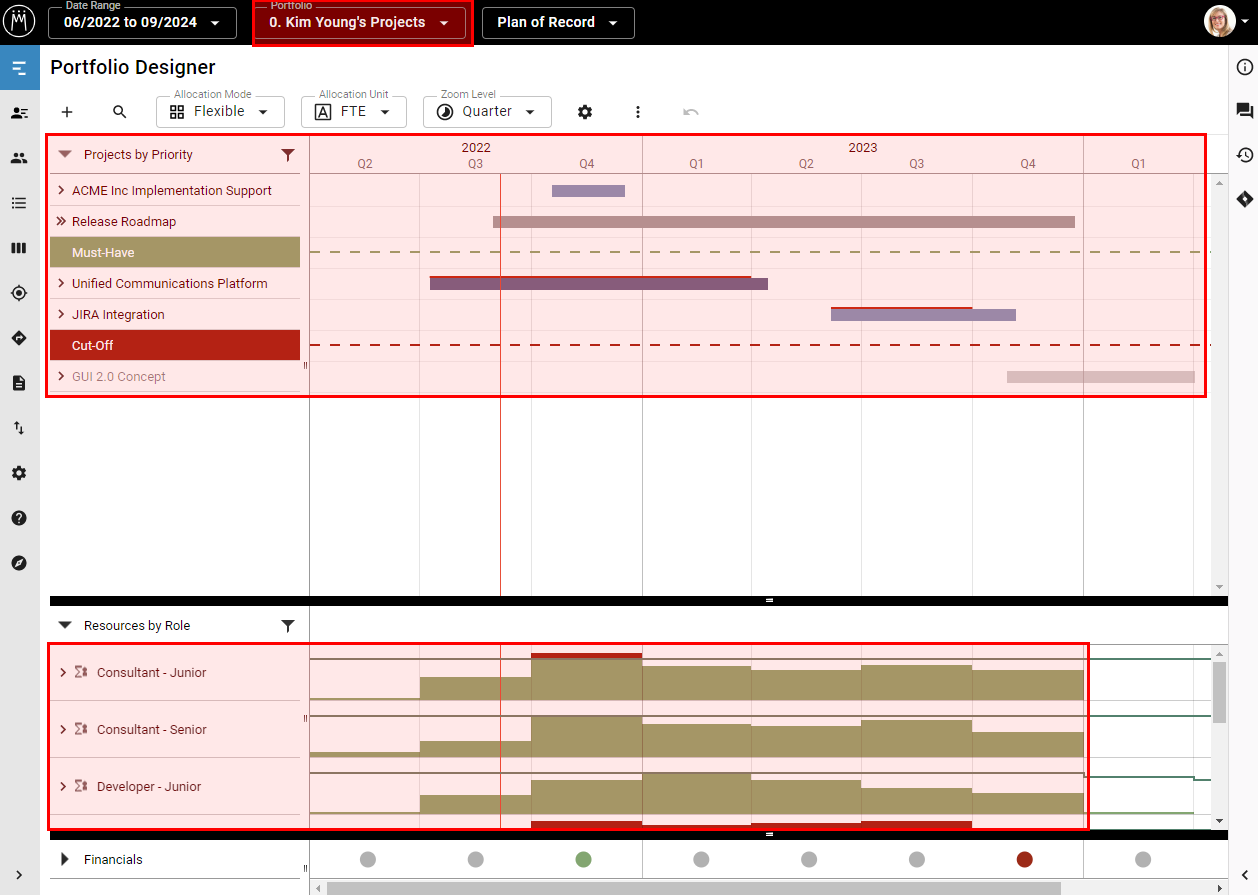The image size is (1258, 895).
Task: Click the search magnifier icon
Action: [120, 112]
